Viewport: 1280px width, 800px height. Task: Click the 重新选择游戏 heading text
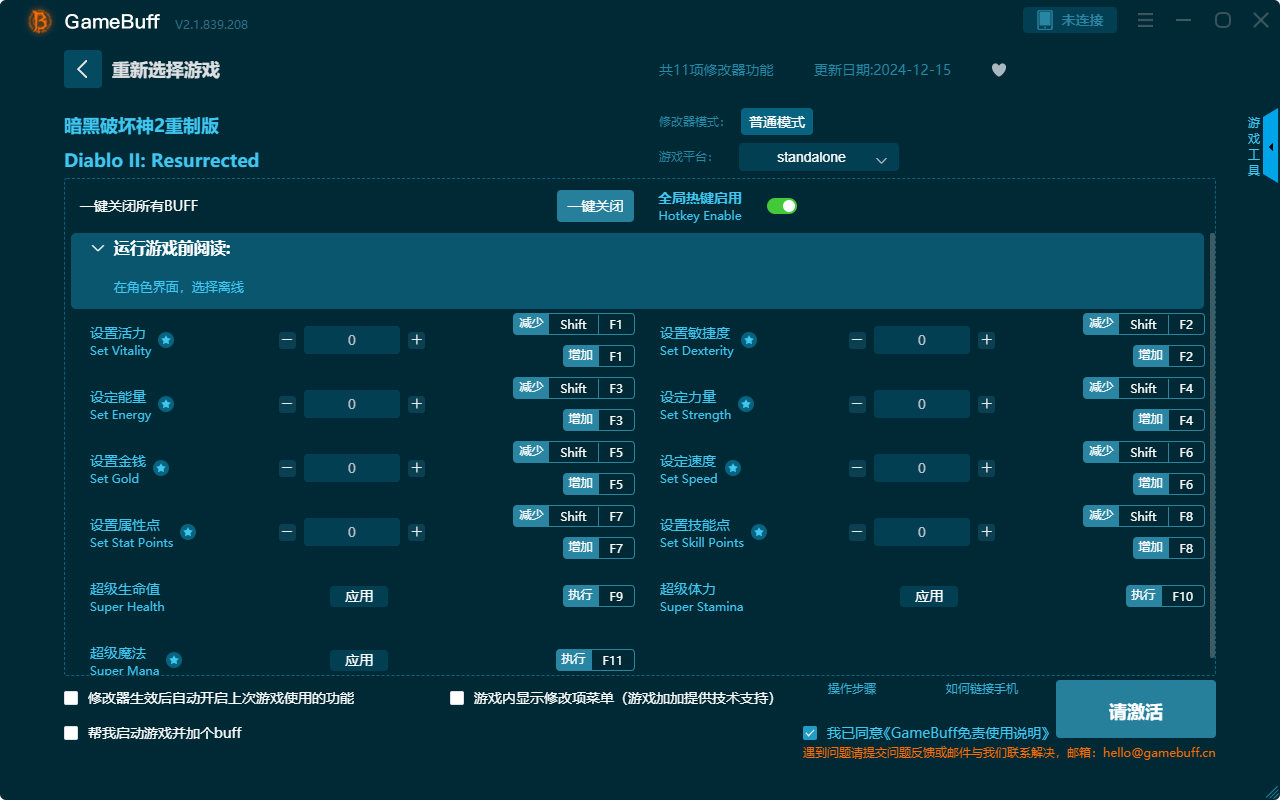165,70
